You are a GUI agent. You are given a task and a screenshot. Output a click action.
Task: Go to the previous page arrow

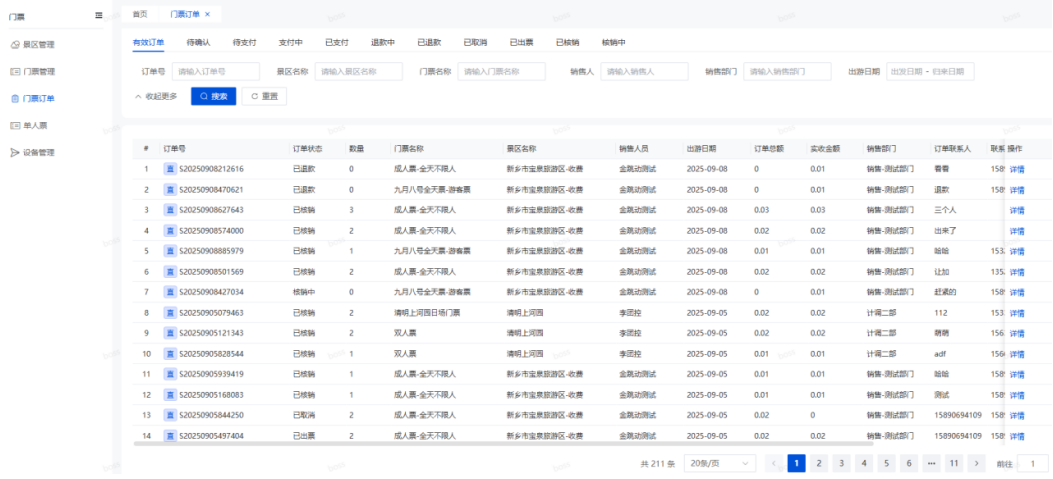pyautogui.click(x=774, y=463)
